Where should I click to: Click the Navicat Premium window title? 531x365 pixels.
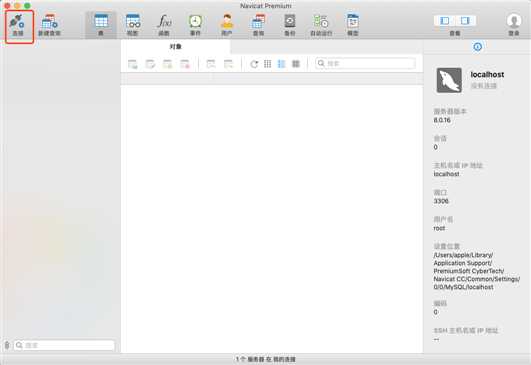click(x=266, y=6)
